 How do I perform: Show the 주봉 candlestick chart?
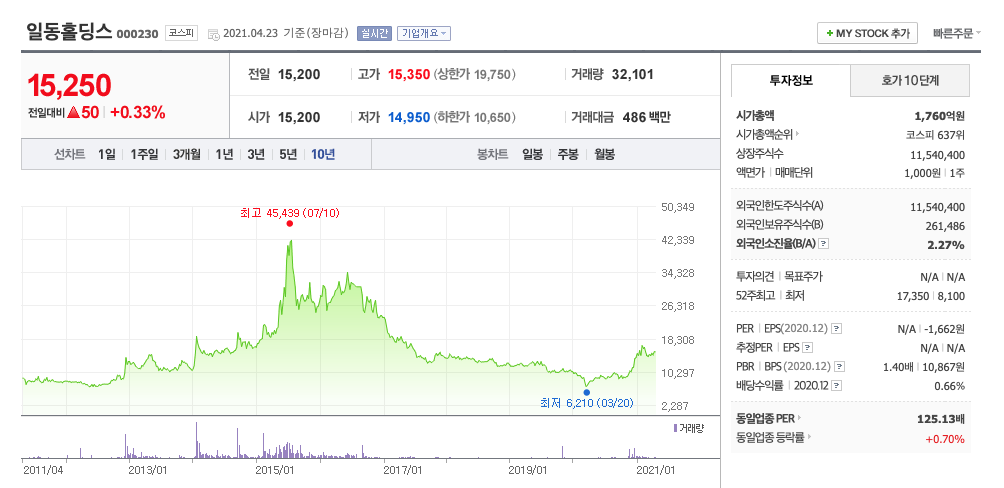click(x=568, y=154)
